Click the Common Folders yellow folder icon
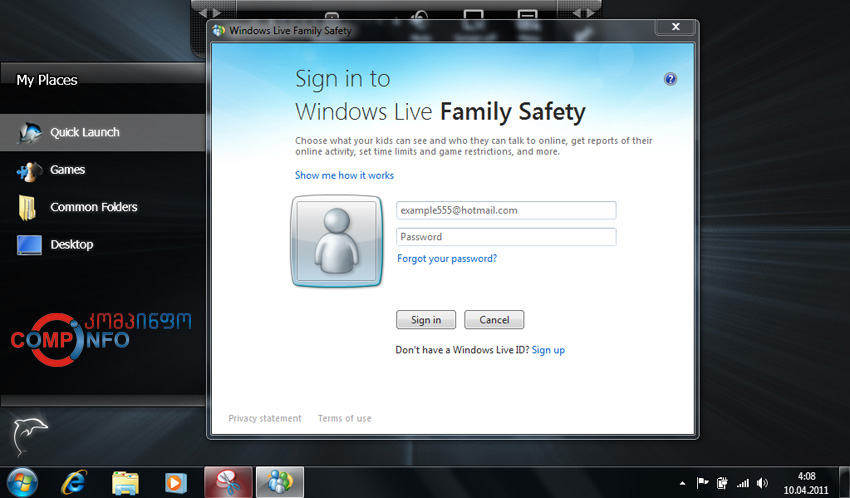 [27, 208]
